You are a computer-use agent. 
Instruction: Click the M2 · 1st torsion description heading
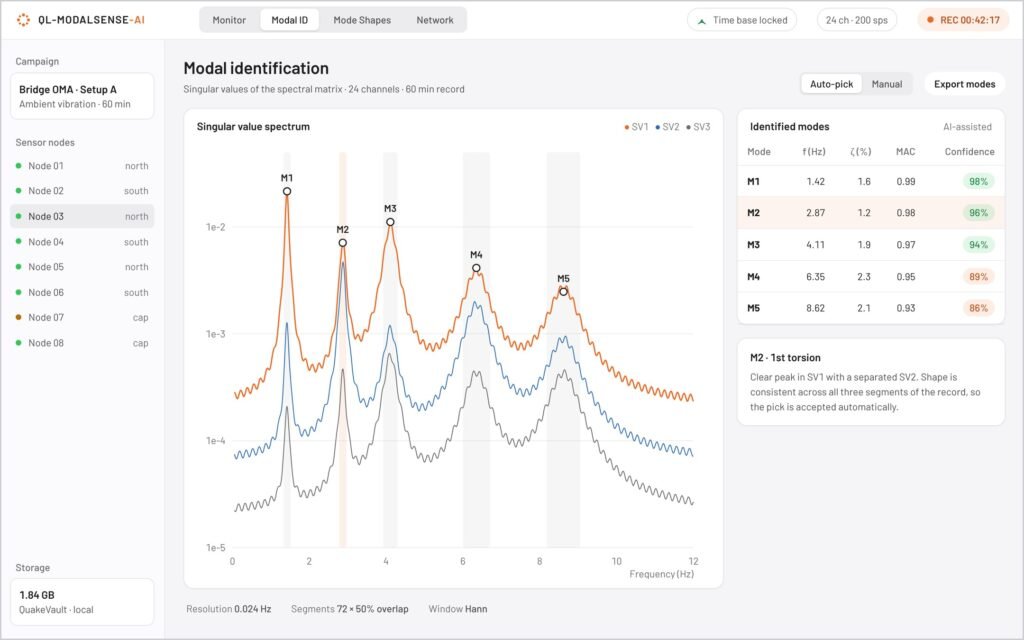(x=785, y=358)
